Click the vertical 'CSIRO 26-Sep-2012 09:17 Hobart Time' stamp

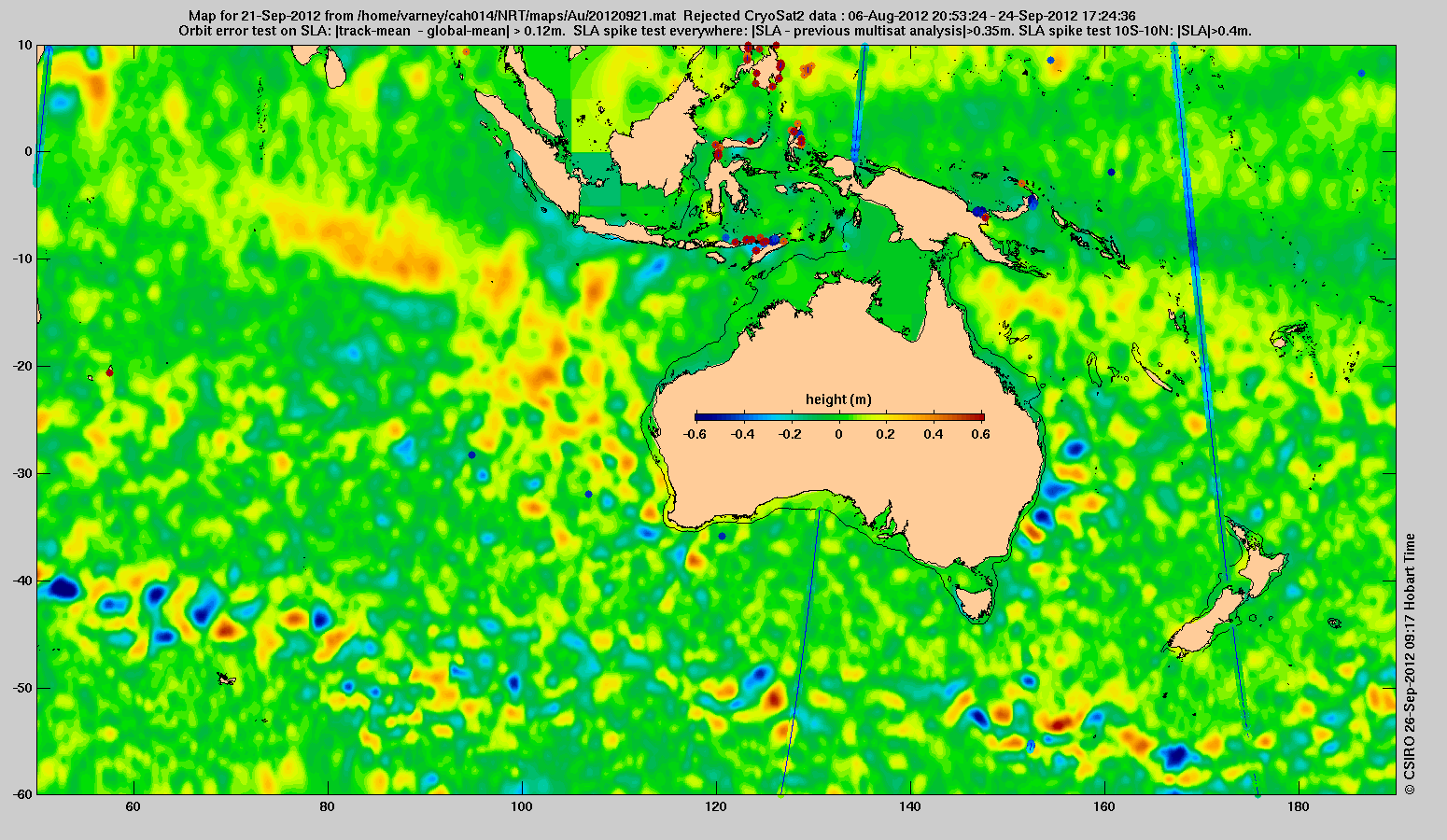[x=1410, y=665]
